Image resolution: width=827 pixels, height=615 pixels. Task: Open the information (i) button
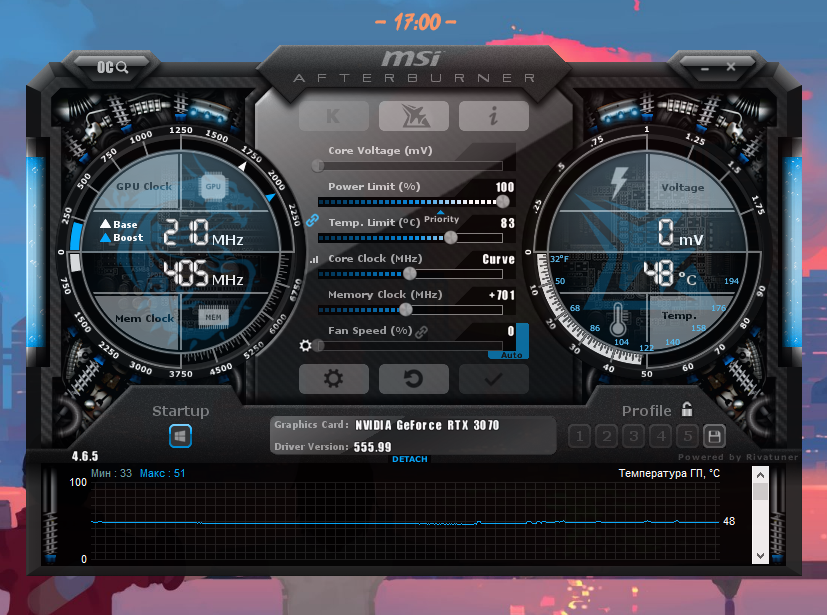pyautogui.click(x=494, y=116)
